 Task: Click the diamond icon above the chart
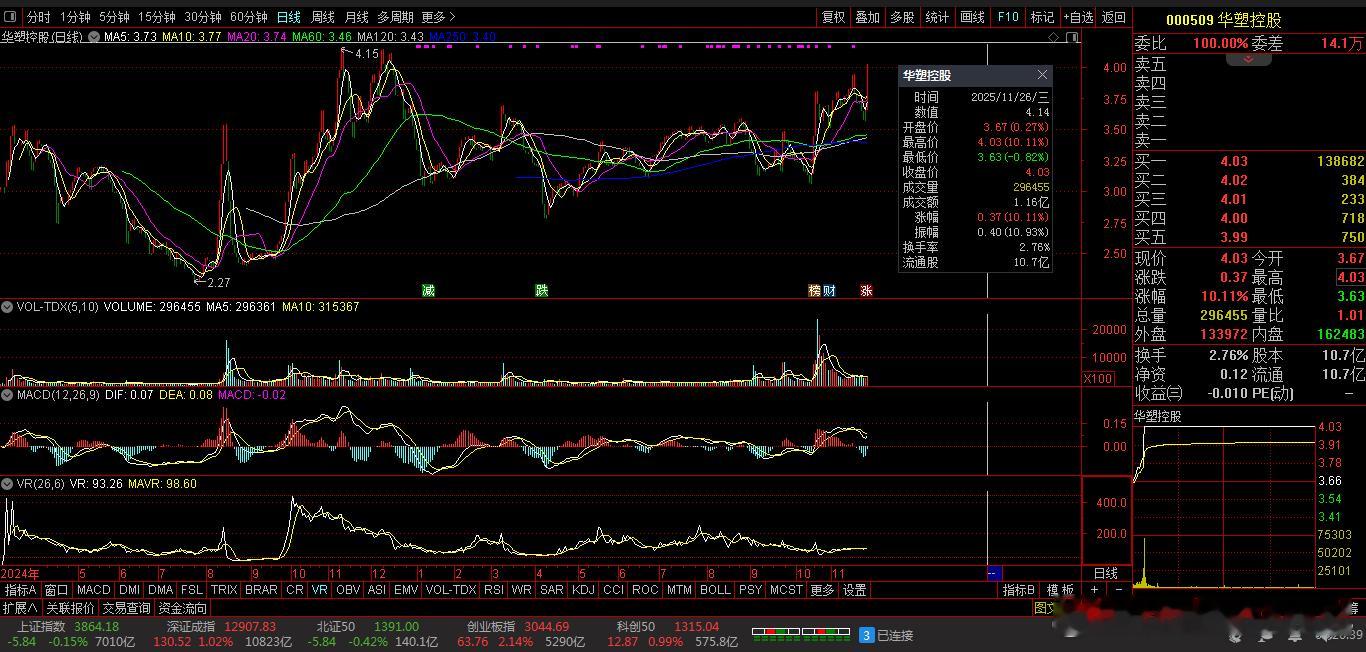point(1054,37)
